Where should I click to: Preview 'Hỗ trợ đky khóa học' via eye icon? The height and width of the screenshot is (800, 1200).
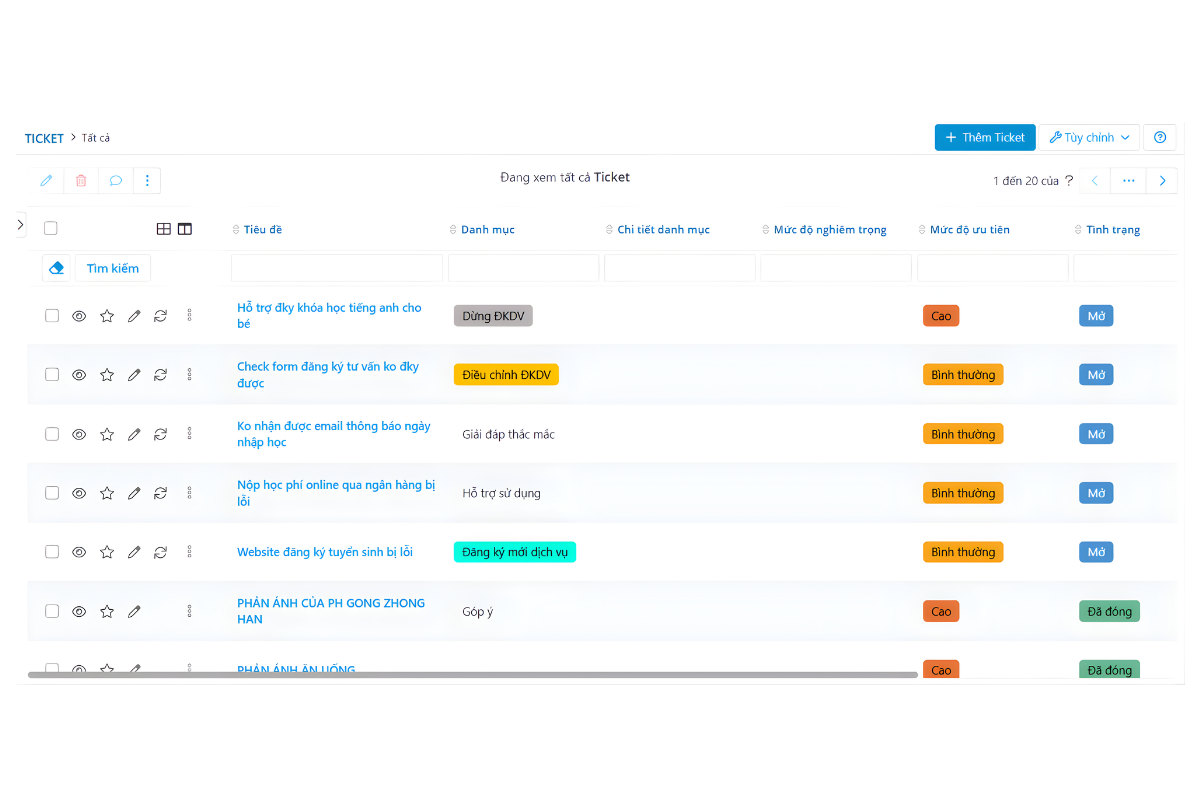[79, 316]
